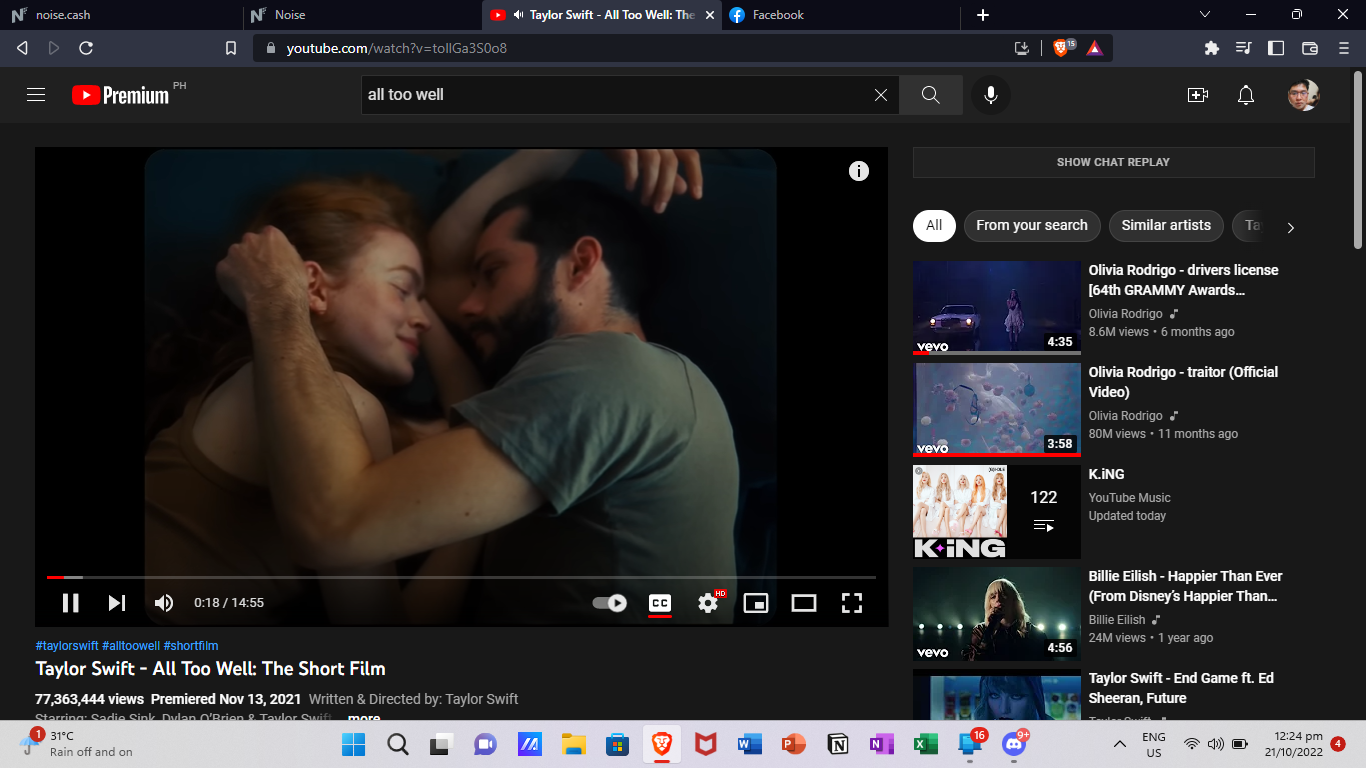The width and height of the screenshot is (1366, 768).
Task: Click the install app icon in address bar
Action: (1022, 48)
